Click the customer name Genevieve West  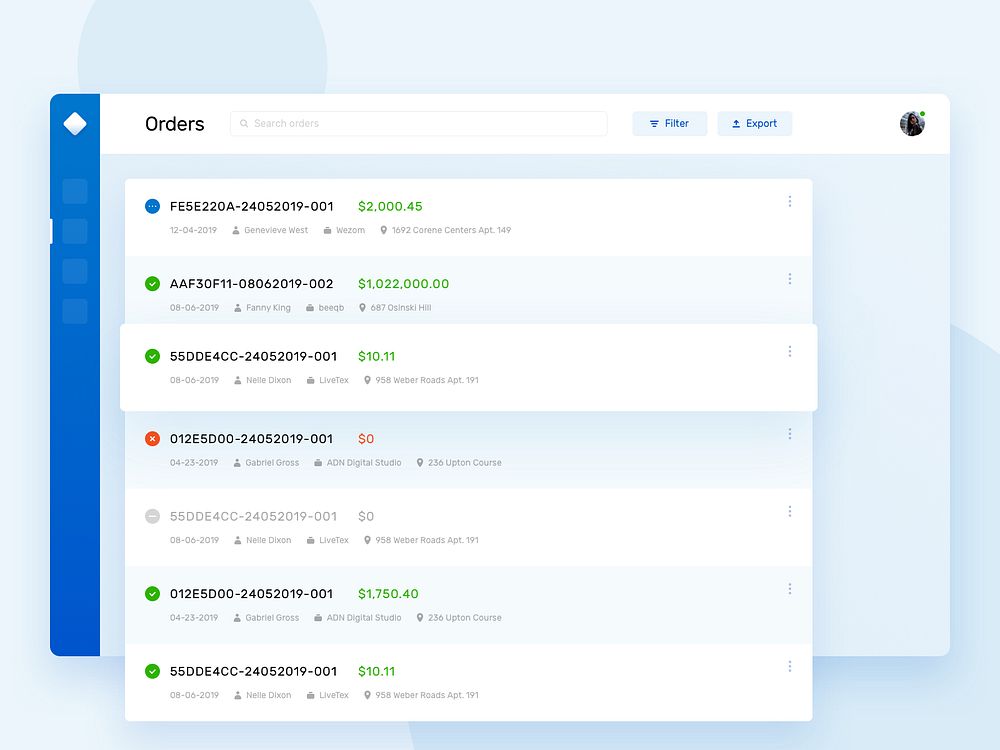pos(276,230)
